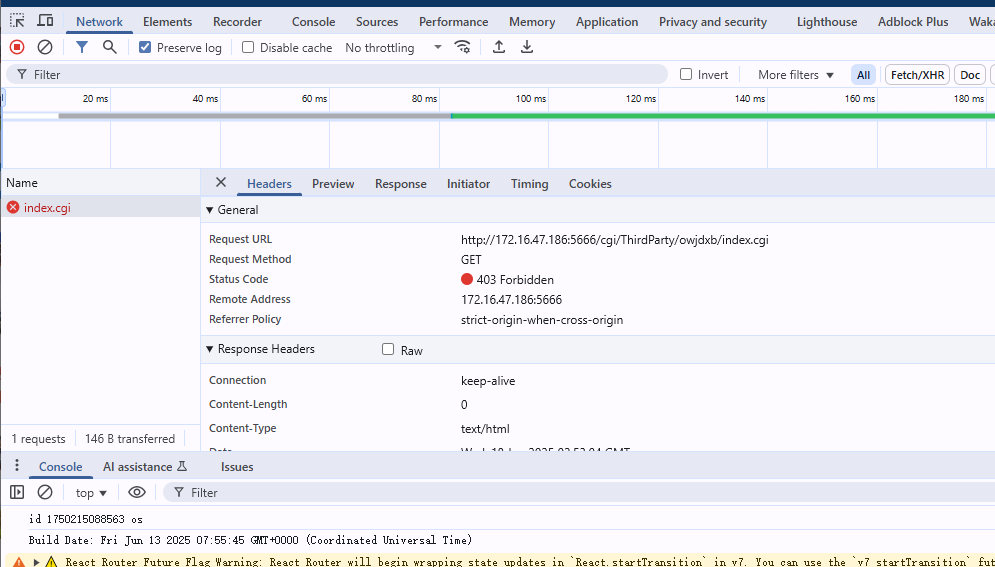Activate the inspect element picker icon
995x567 pixels.
click(x=17, y=21)
